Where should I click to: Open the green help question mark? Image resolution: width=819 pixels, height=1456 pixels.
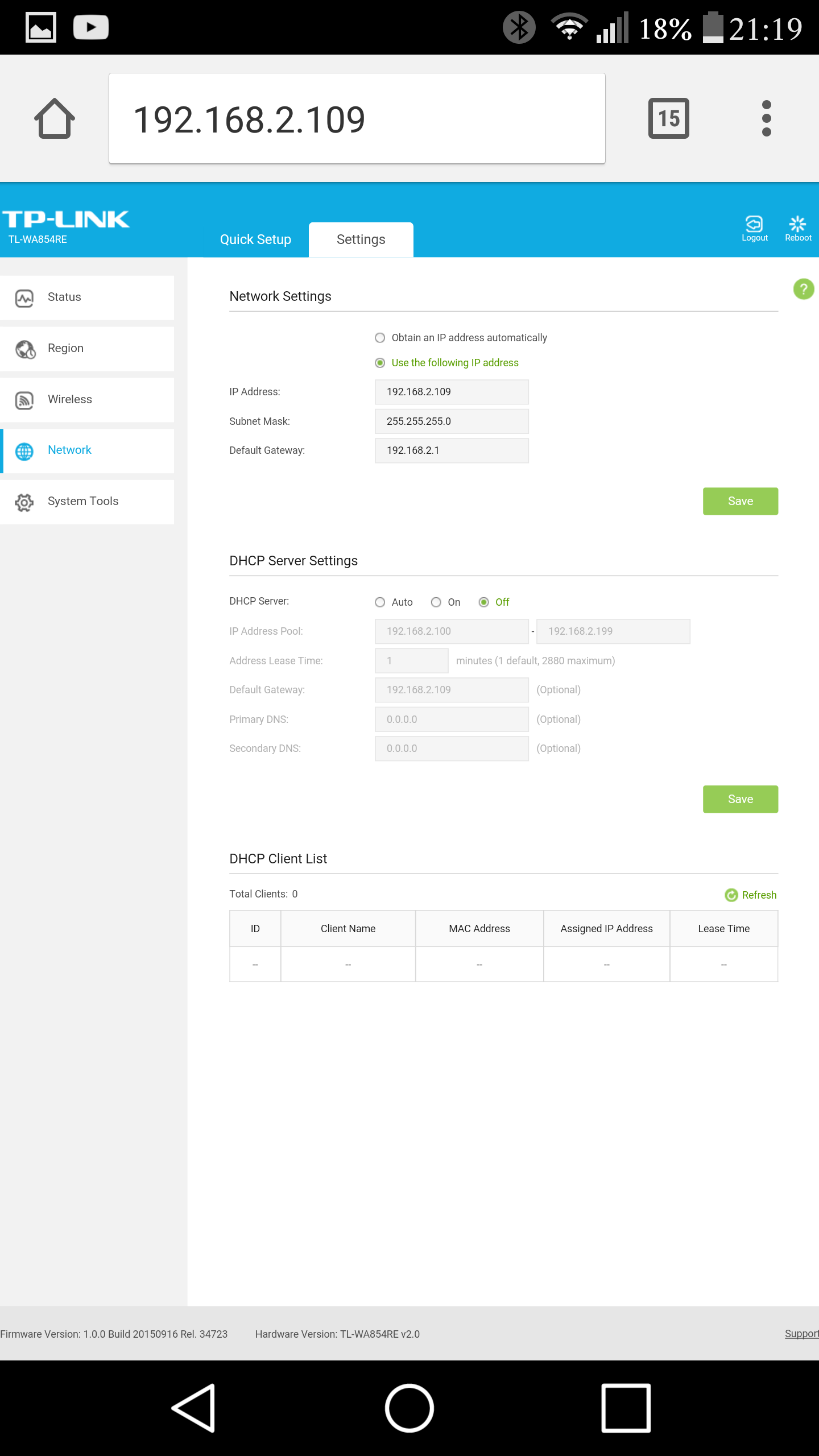pyautogui.click(x=803, y=289)
